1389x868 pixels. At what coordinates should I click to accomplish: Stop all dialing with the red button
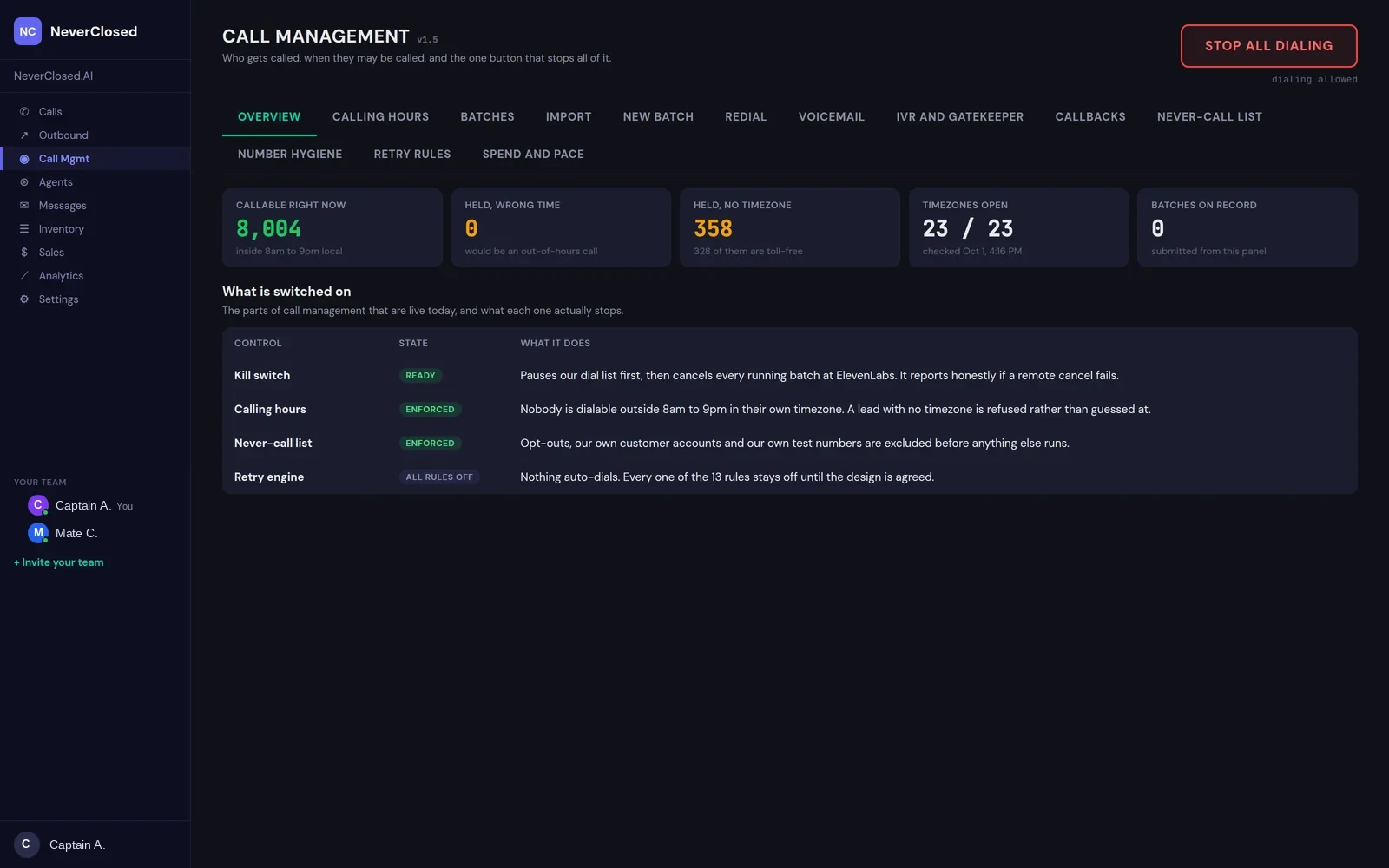(x=1268, y=46)
